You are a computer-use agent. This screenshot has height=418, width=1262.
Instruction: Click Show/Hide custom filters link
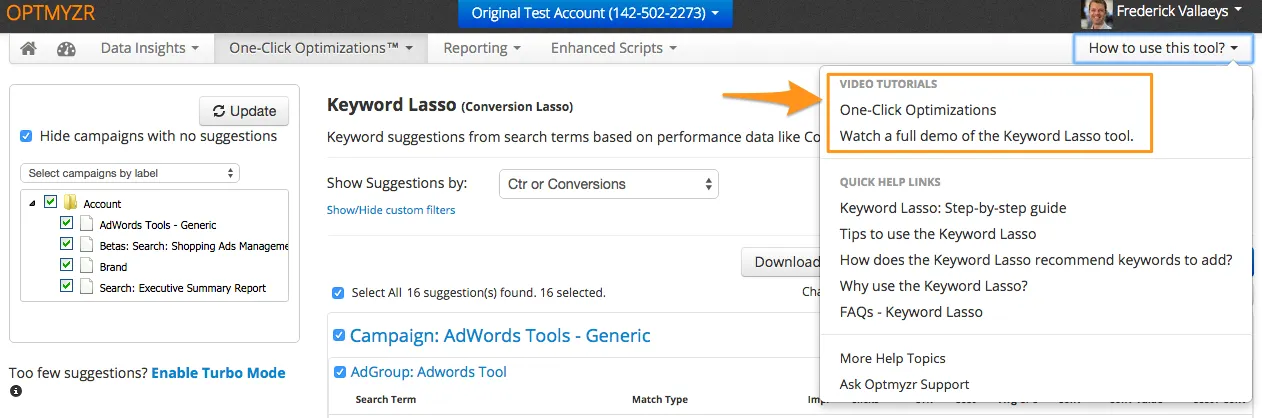tap(390, 210)
